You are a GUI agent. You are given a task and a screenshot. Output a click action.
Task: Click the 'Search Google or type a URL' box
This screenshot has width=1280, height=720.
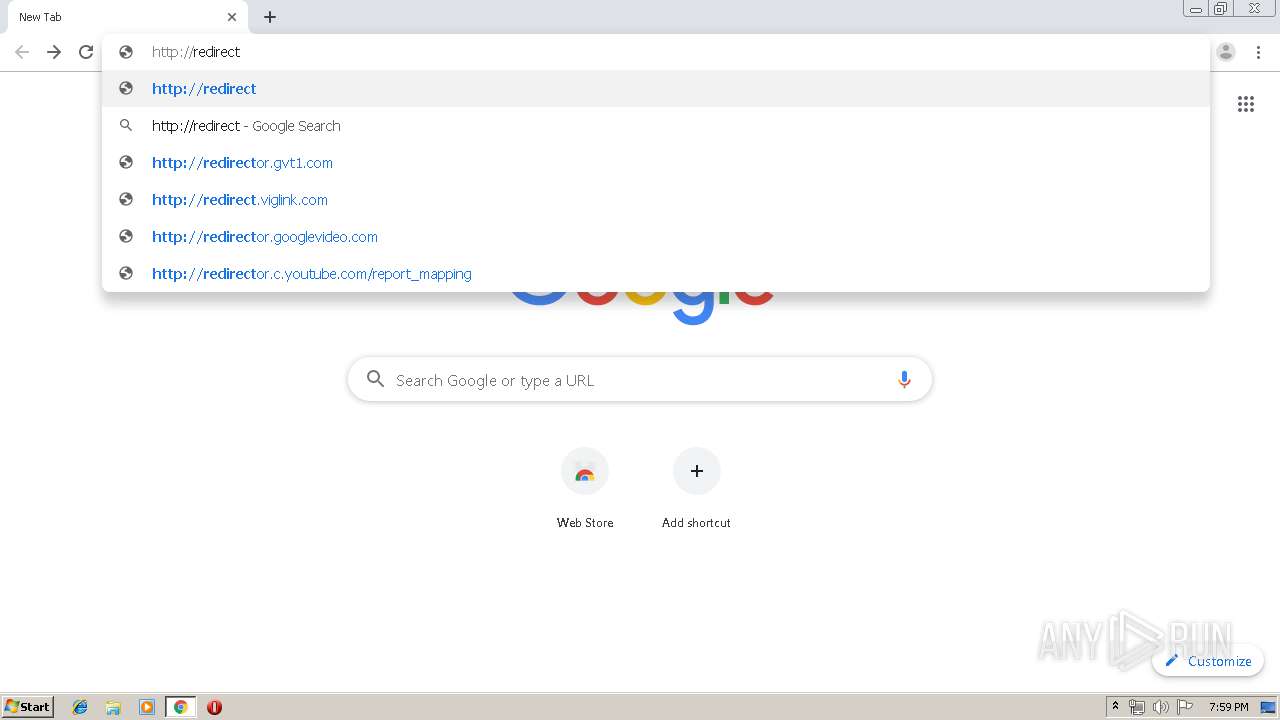click(x=640, y=380)
